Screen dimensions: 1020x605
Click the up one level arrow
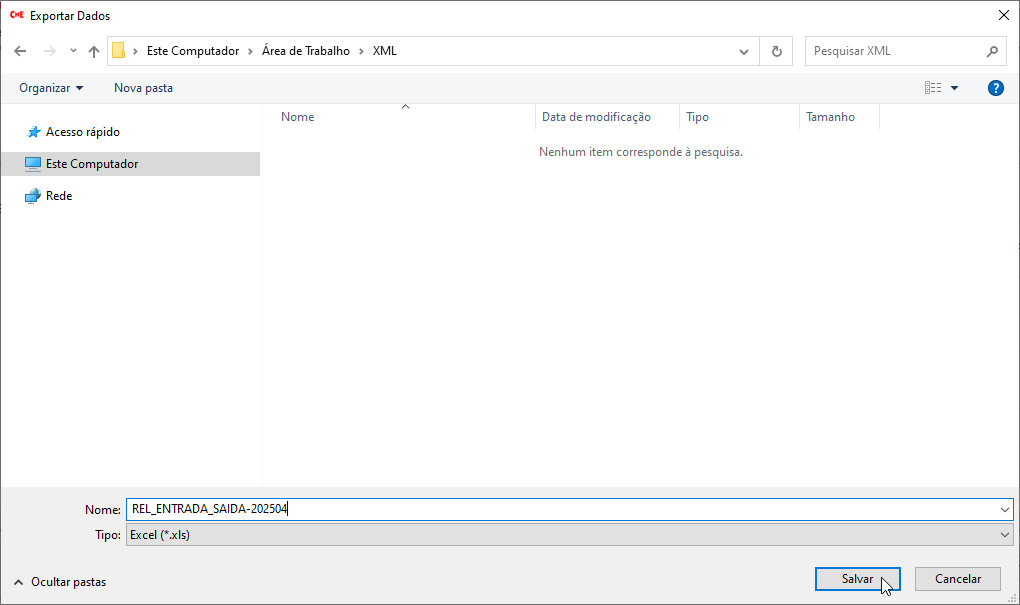(94, 51)
